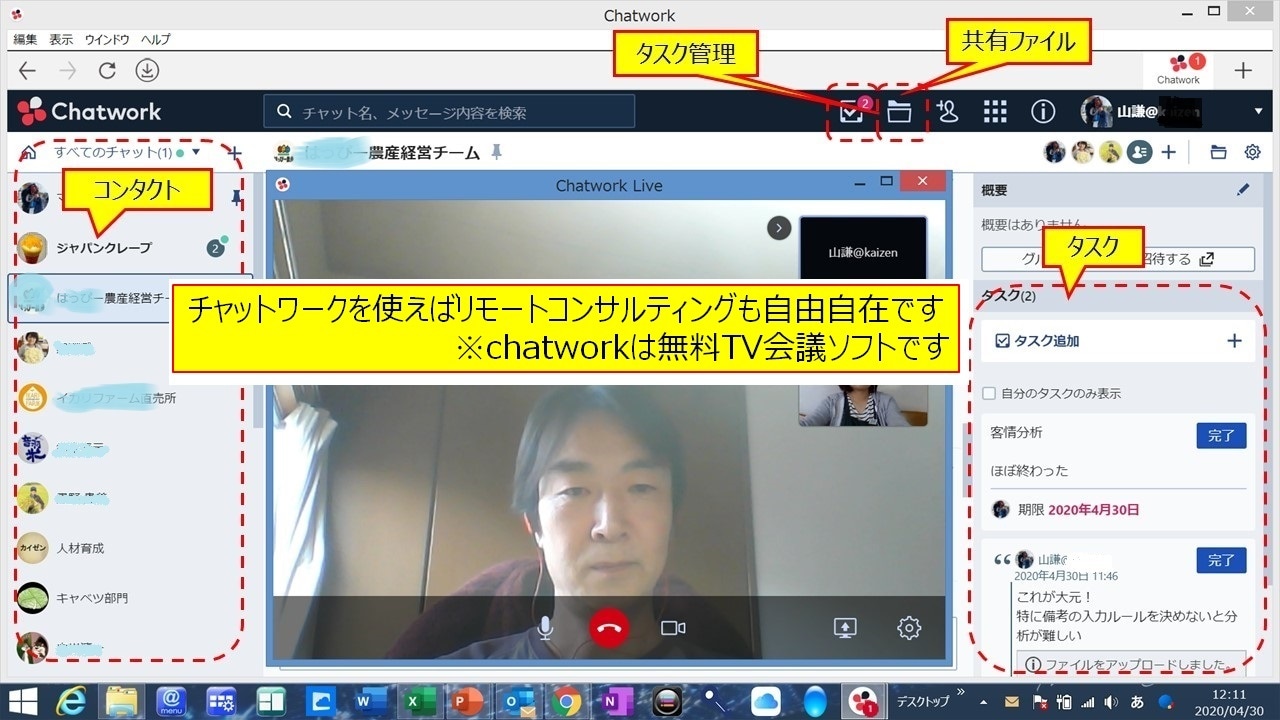Open the task management icon in the header
The height and width of the screenshot is (720, 1280).
tap(851, 112)
